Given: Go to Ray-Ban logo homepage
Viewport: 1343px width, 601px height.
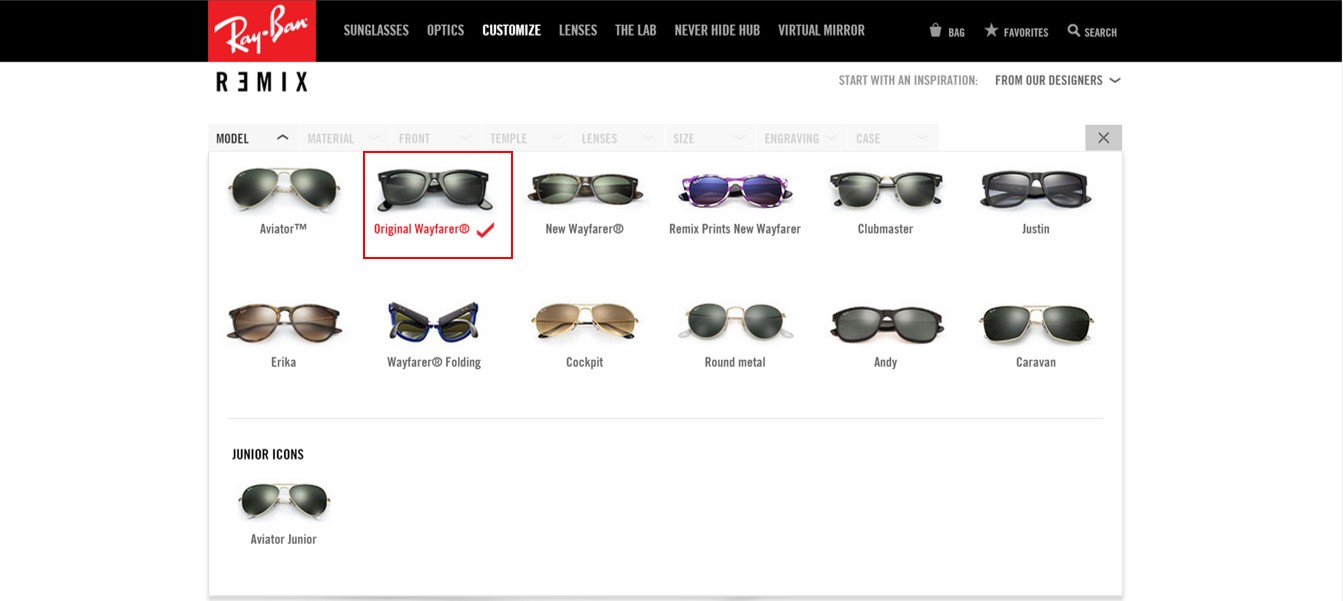Looking at the screenshot, I should coord(262,31).
